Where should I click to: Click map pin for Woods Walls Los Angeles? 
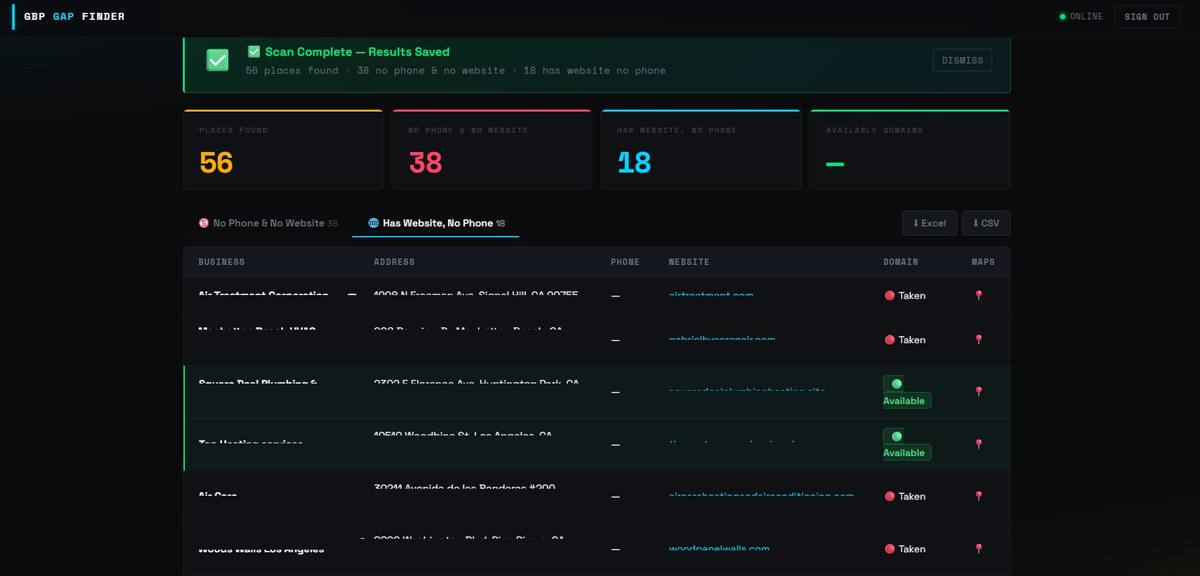978,548
